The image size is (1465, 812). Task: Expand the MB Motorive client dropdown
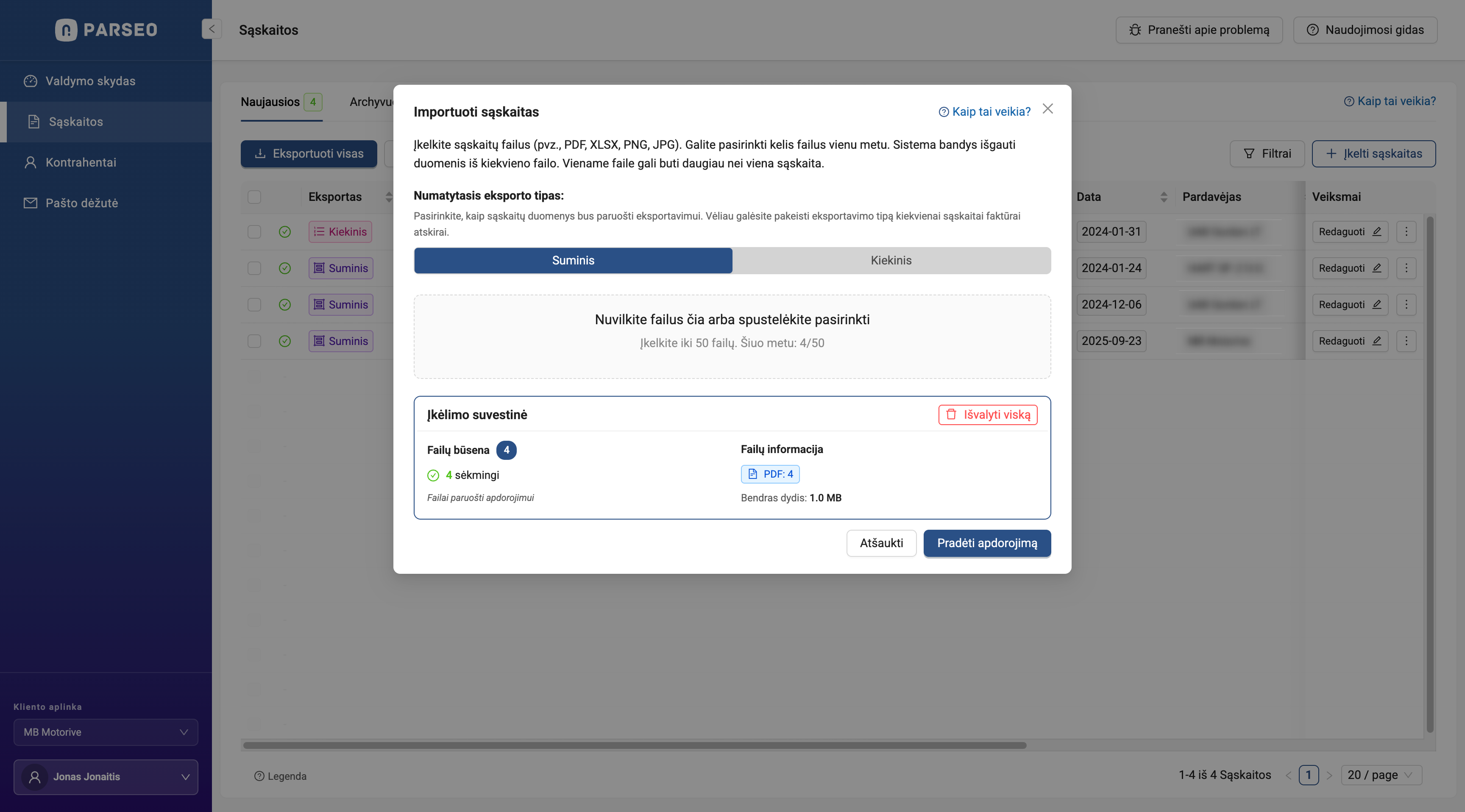(x=106, y=732)
